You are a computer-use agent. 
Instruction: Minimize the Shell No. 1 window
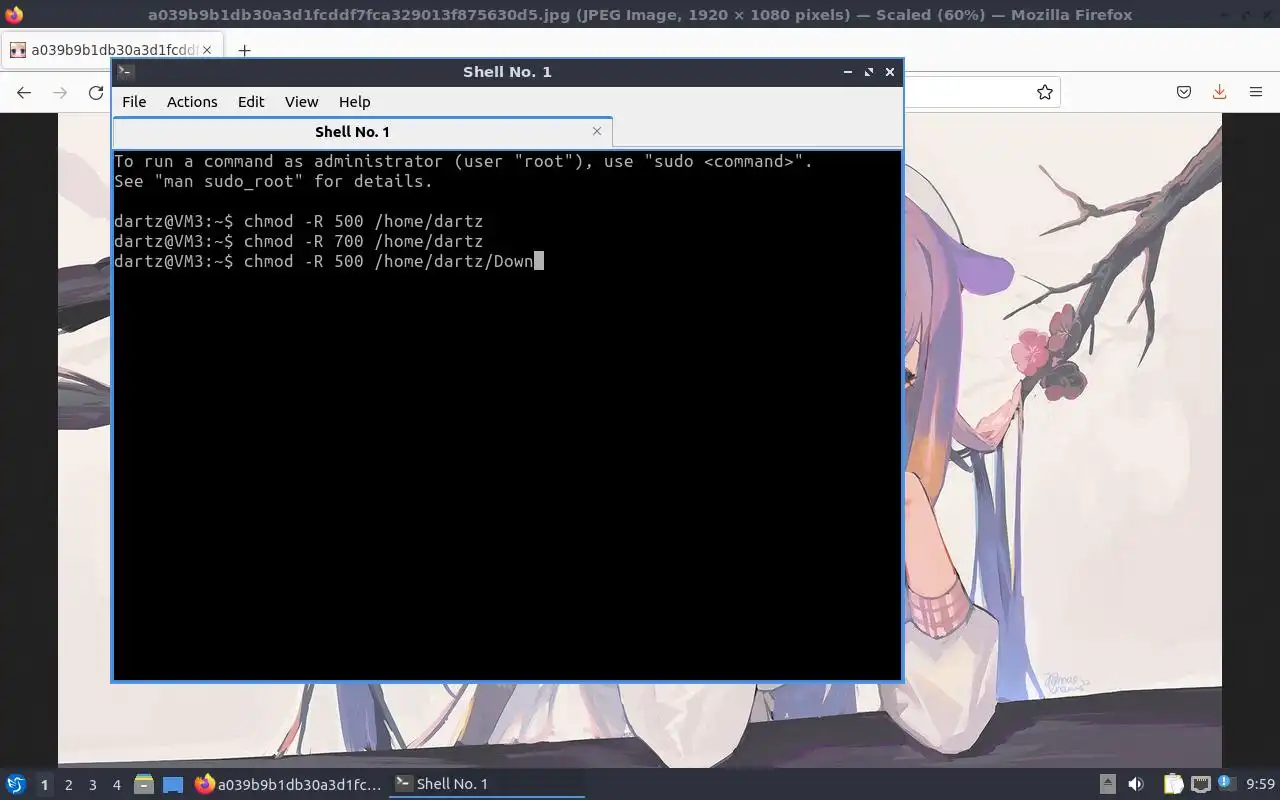coord(848,72)
